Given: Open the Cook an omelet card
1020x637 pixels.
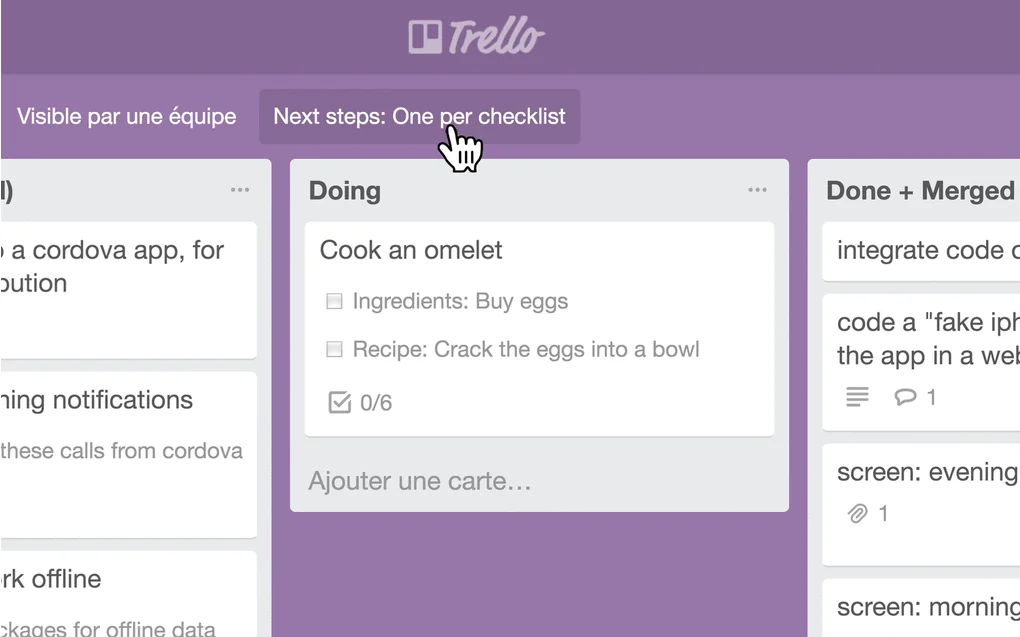Looking at the screenshot, I should coord(410,250).
